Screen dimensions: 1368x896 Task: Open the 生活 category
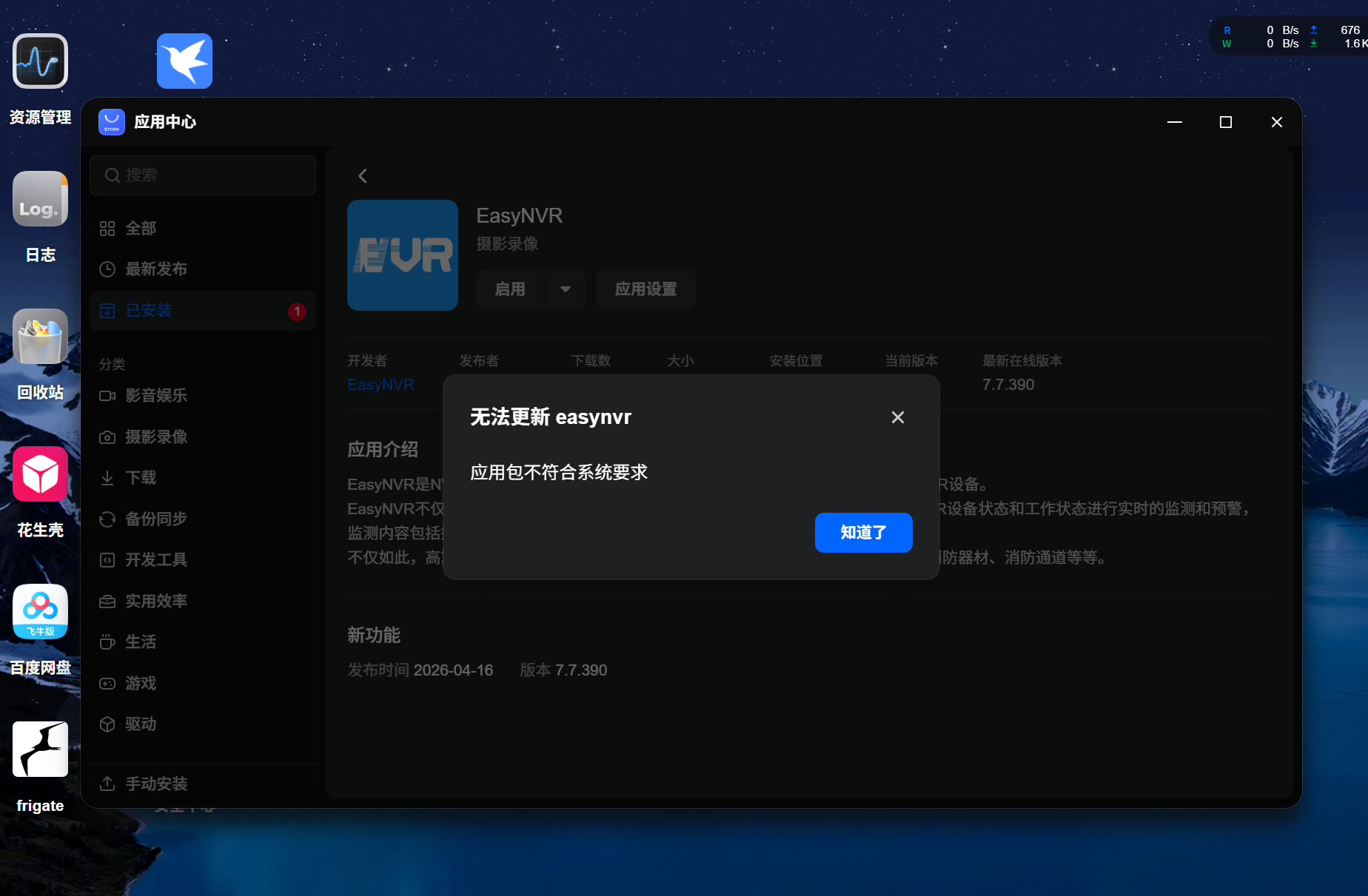tap(203, 642)
